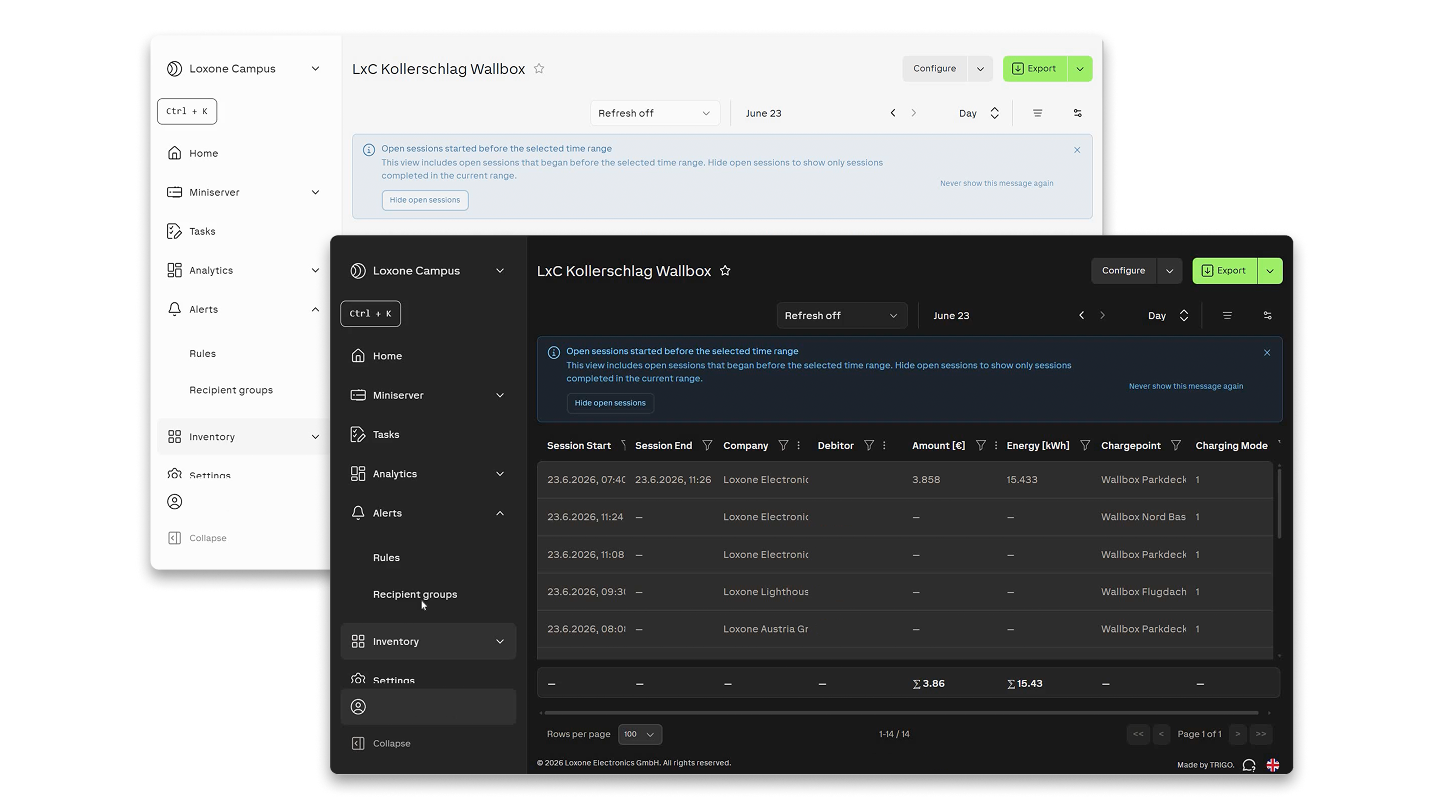Click the user profile icon in dark sidebar
Image resolution: width=1440 pixels, height=810 pixels.
click(358, 707)
